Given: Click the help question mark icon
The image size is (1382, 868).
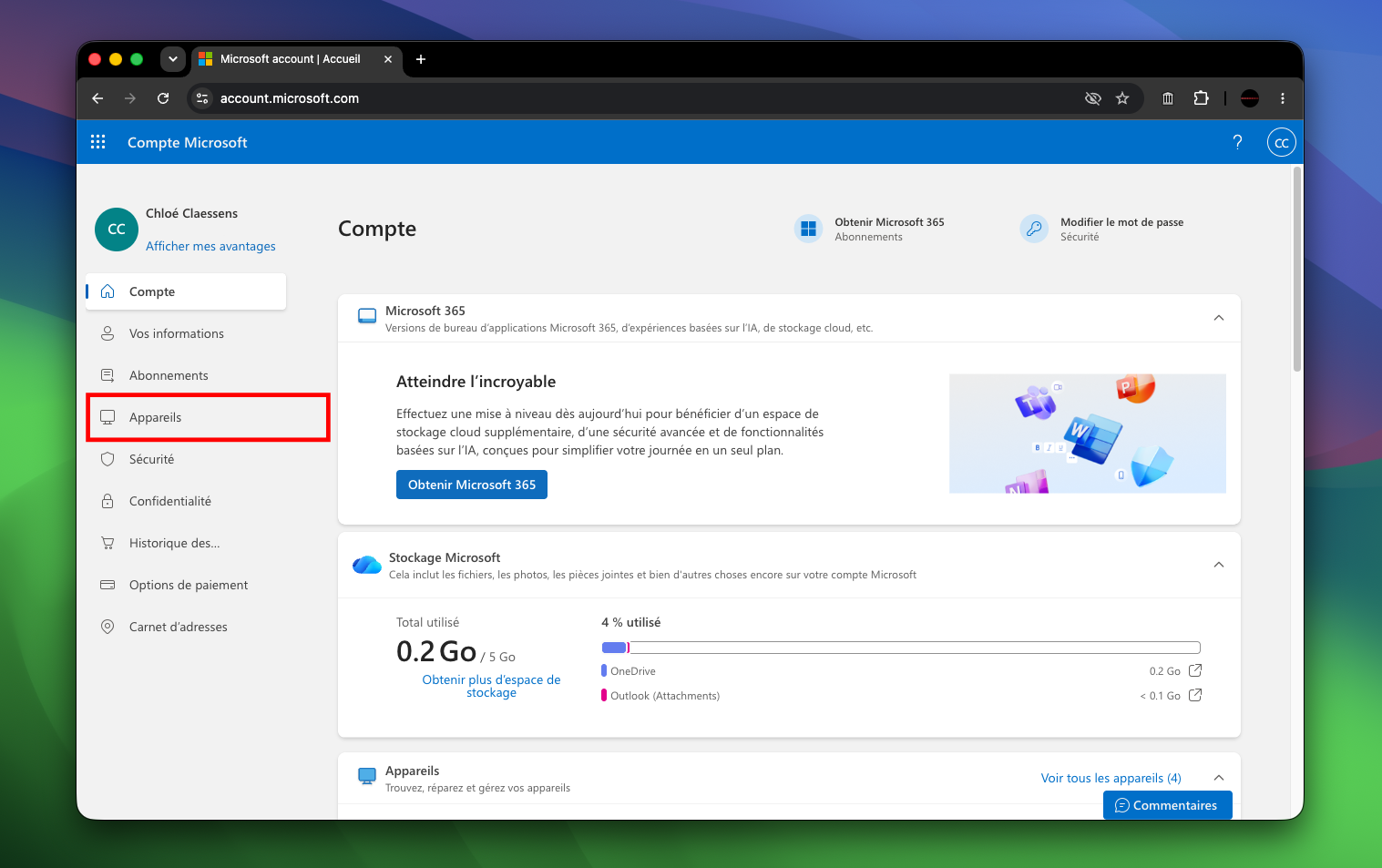Looking at the screenshot, I should [x=1237, y=142].
